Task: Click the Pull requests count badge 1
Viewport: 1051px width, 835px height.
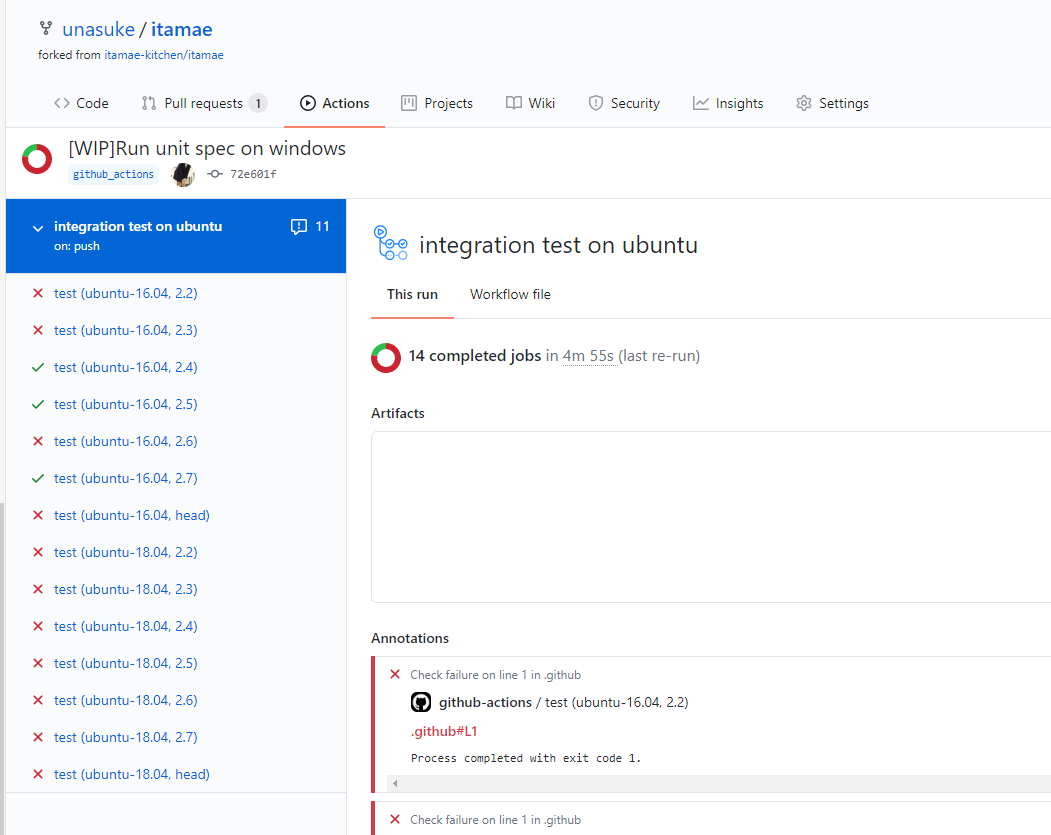Action: coord(258,103)
